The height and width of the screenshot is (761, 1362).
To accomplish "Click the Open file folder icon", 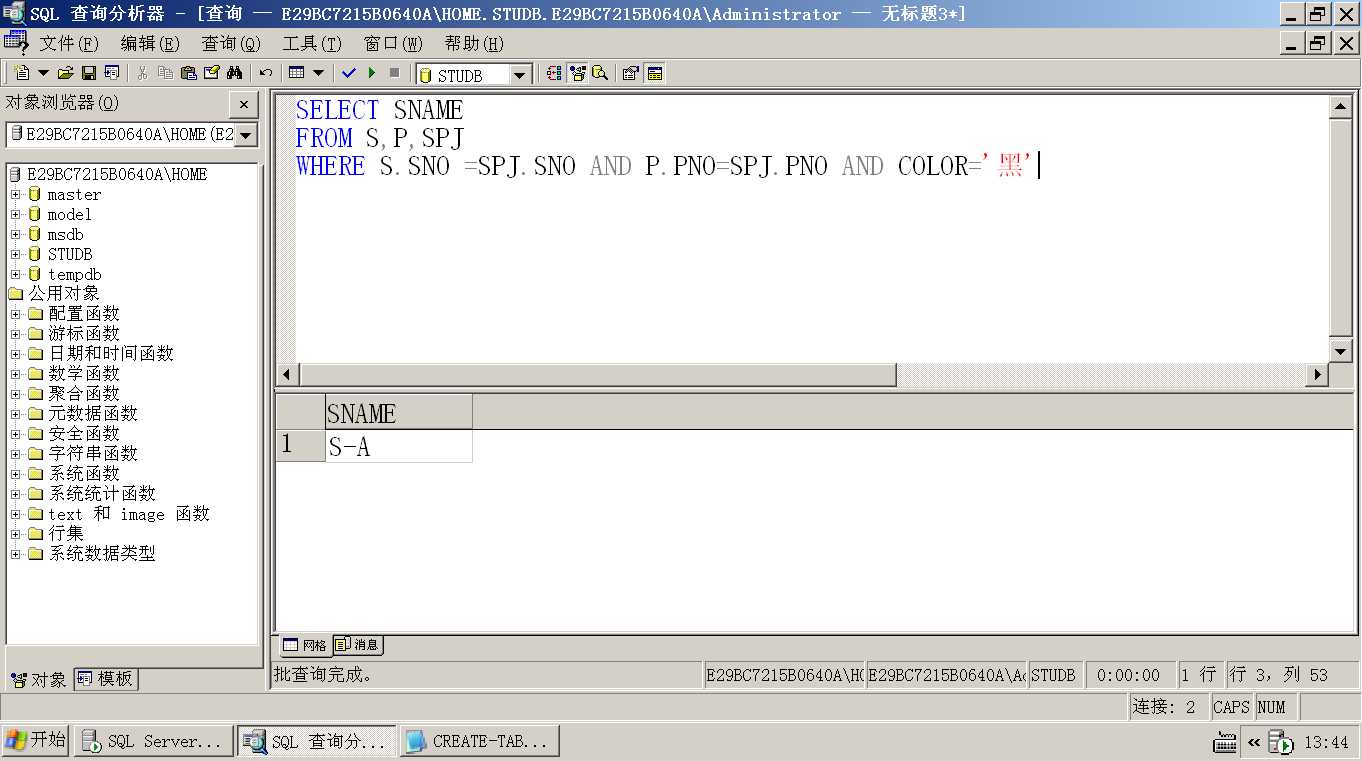I will coord(66,73).
